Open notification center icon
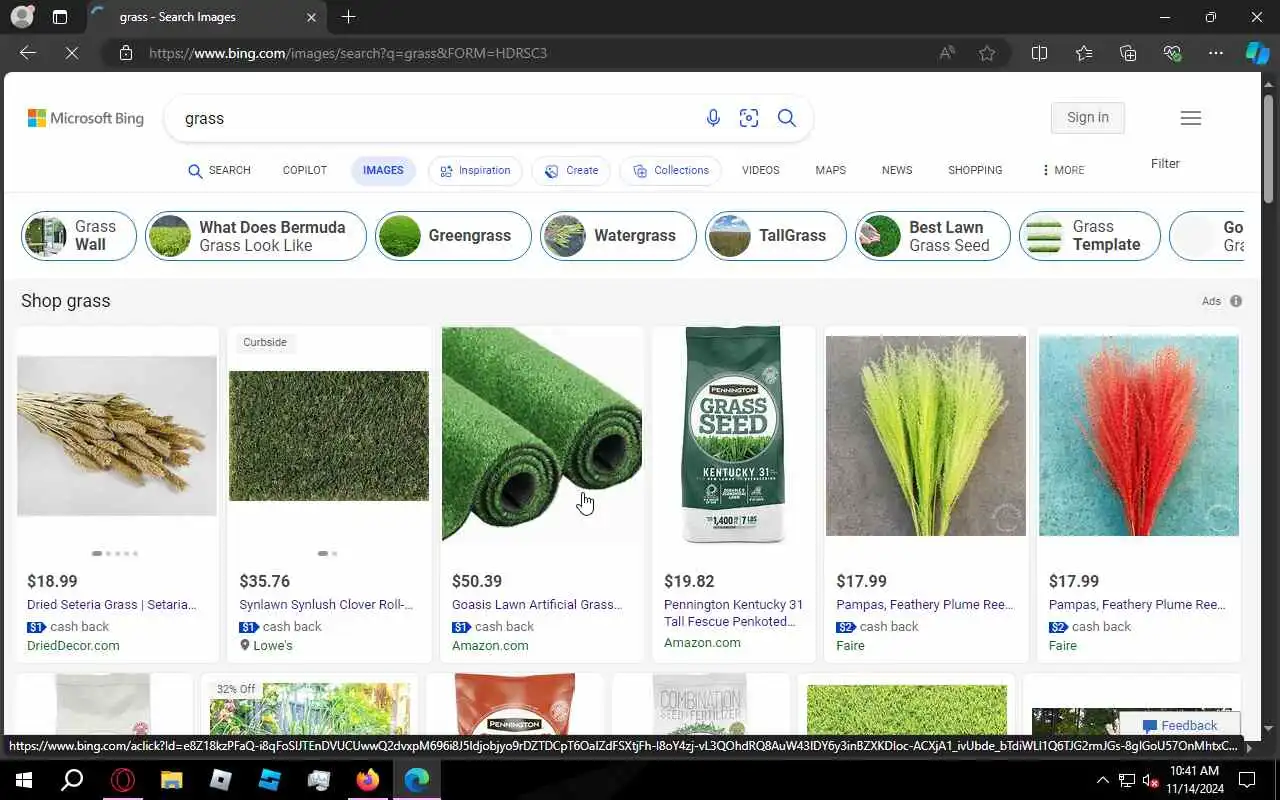This screenshot has height=800, width=1280. [1247, 780]
